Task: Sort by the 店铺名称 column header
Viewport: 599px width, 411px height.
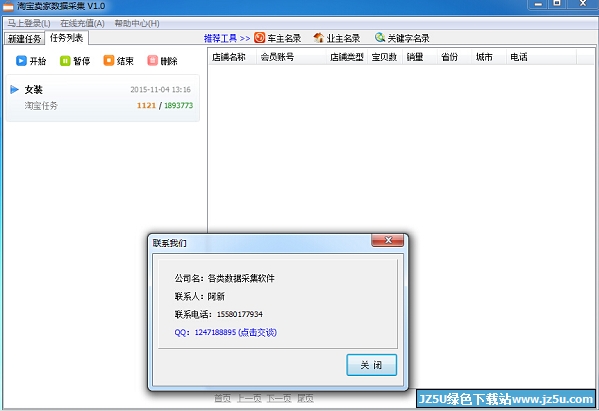Action: [x=233, y=57]
